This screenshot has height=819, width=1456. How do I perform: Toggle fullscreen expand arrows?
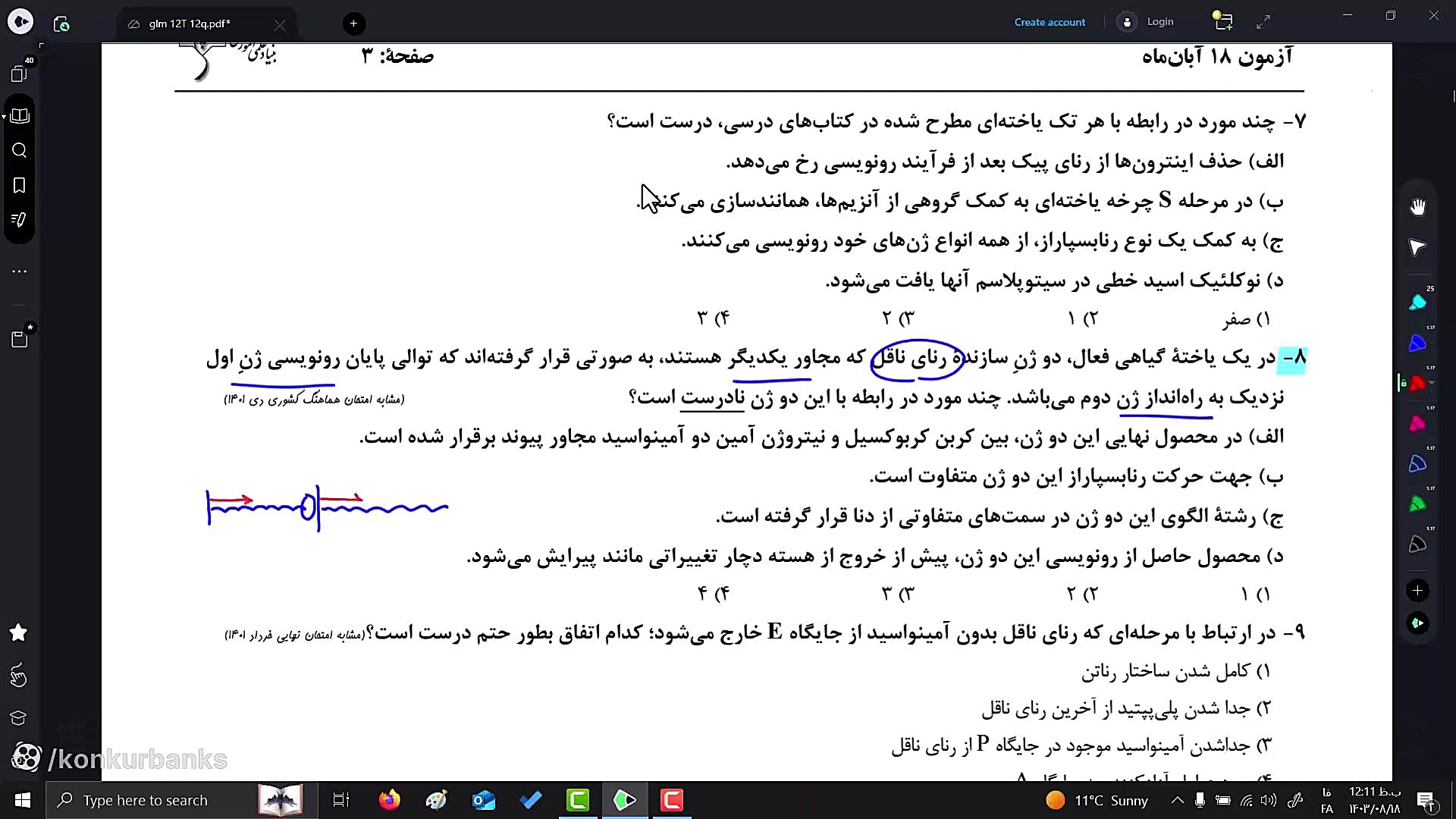click(1263, 23)
